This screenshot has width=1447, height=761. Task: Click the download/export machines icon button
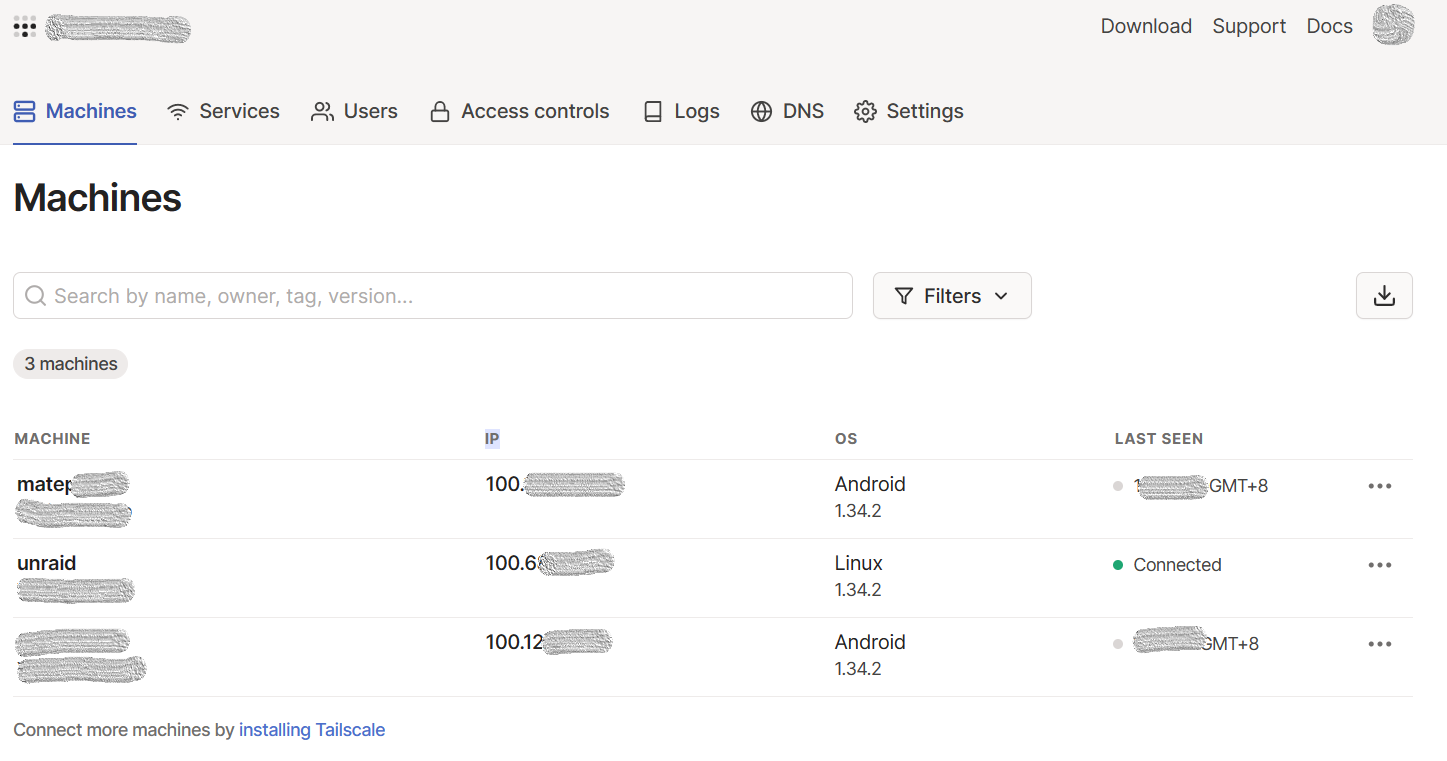tap(1384, 296)
